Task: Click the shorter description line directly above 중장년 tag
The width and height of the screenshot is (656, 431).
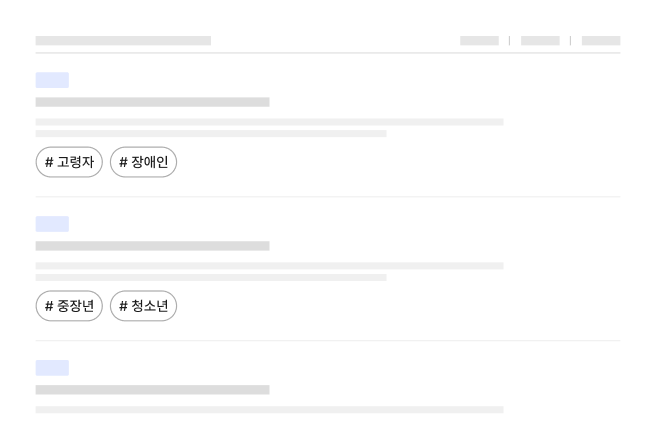Action: click(211, 277)
